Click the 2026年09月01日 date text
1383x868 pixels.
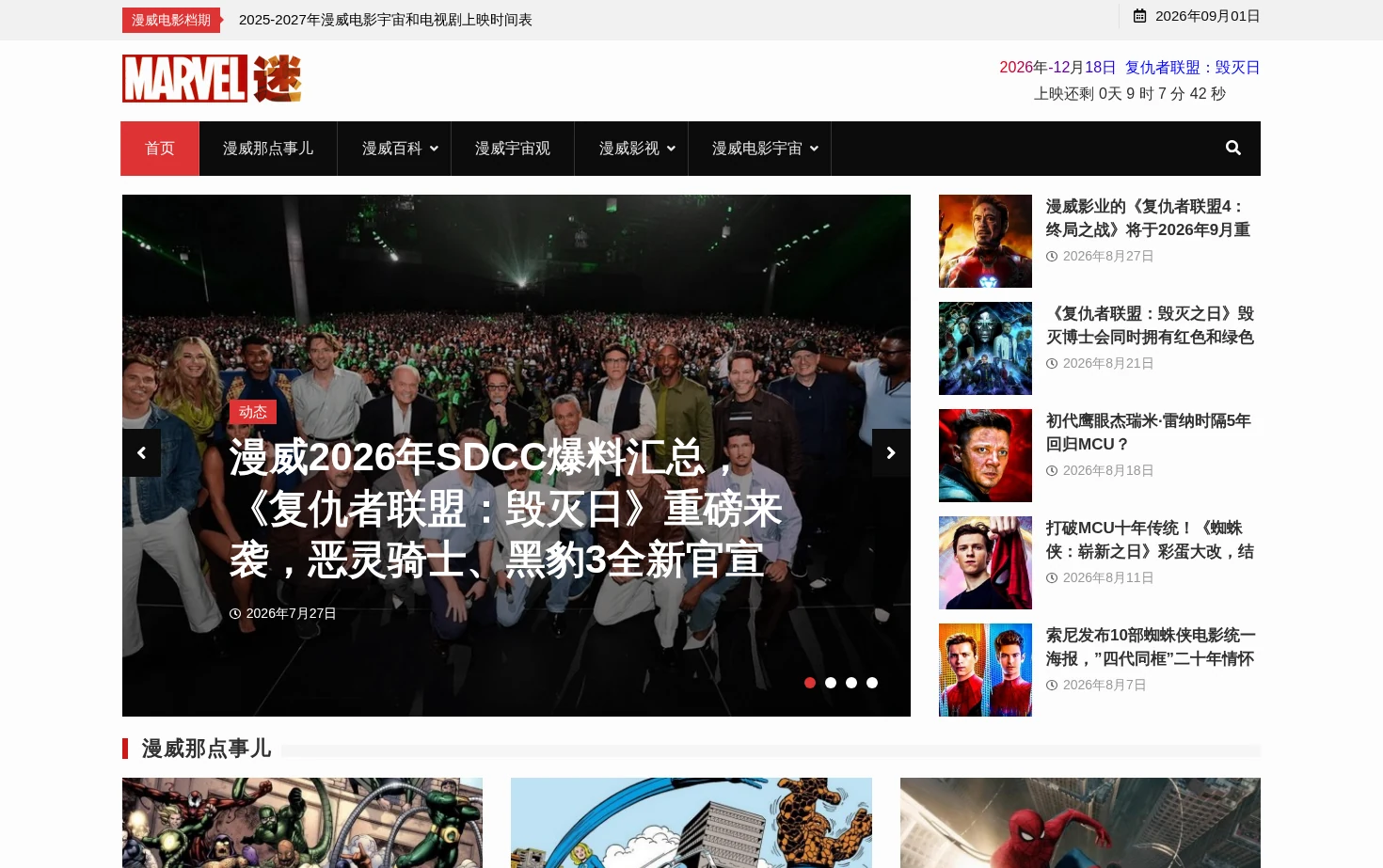tap(1207, 16)
